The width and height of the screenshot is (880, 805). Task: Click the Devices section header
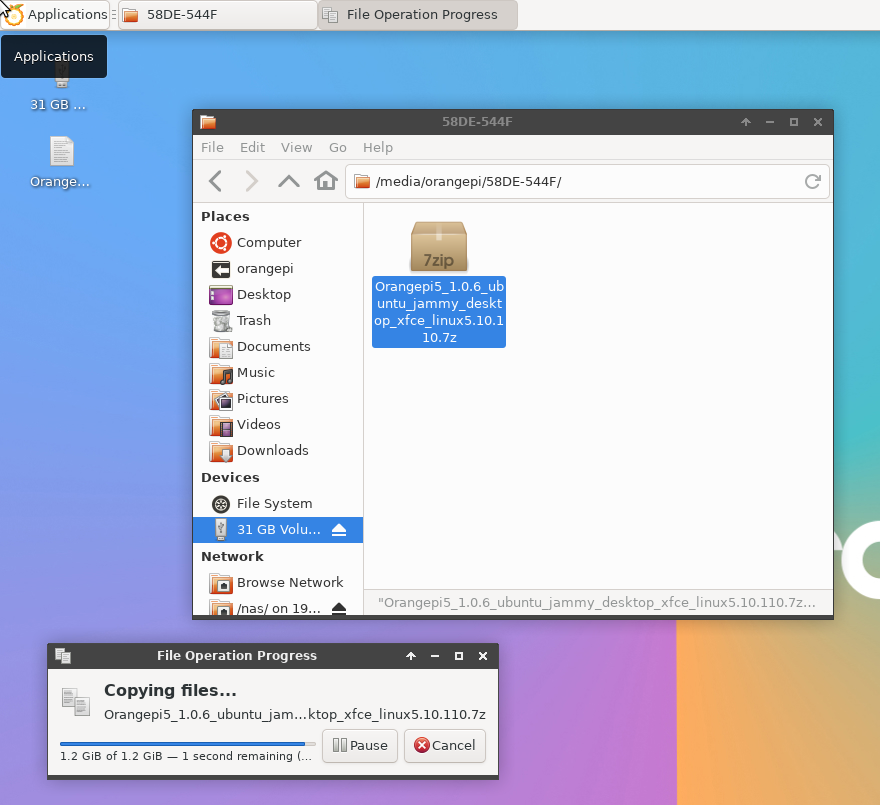[230, 478]
